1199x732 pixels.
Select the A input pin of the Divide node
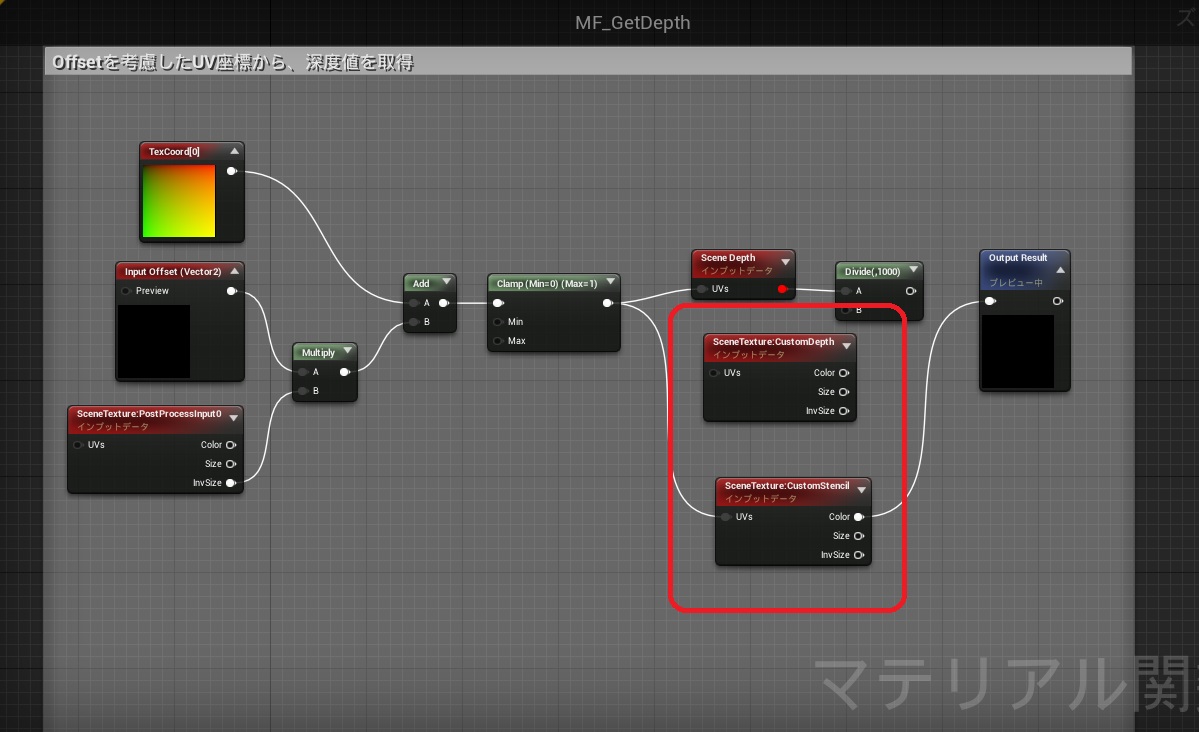(x=847, y=290)
